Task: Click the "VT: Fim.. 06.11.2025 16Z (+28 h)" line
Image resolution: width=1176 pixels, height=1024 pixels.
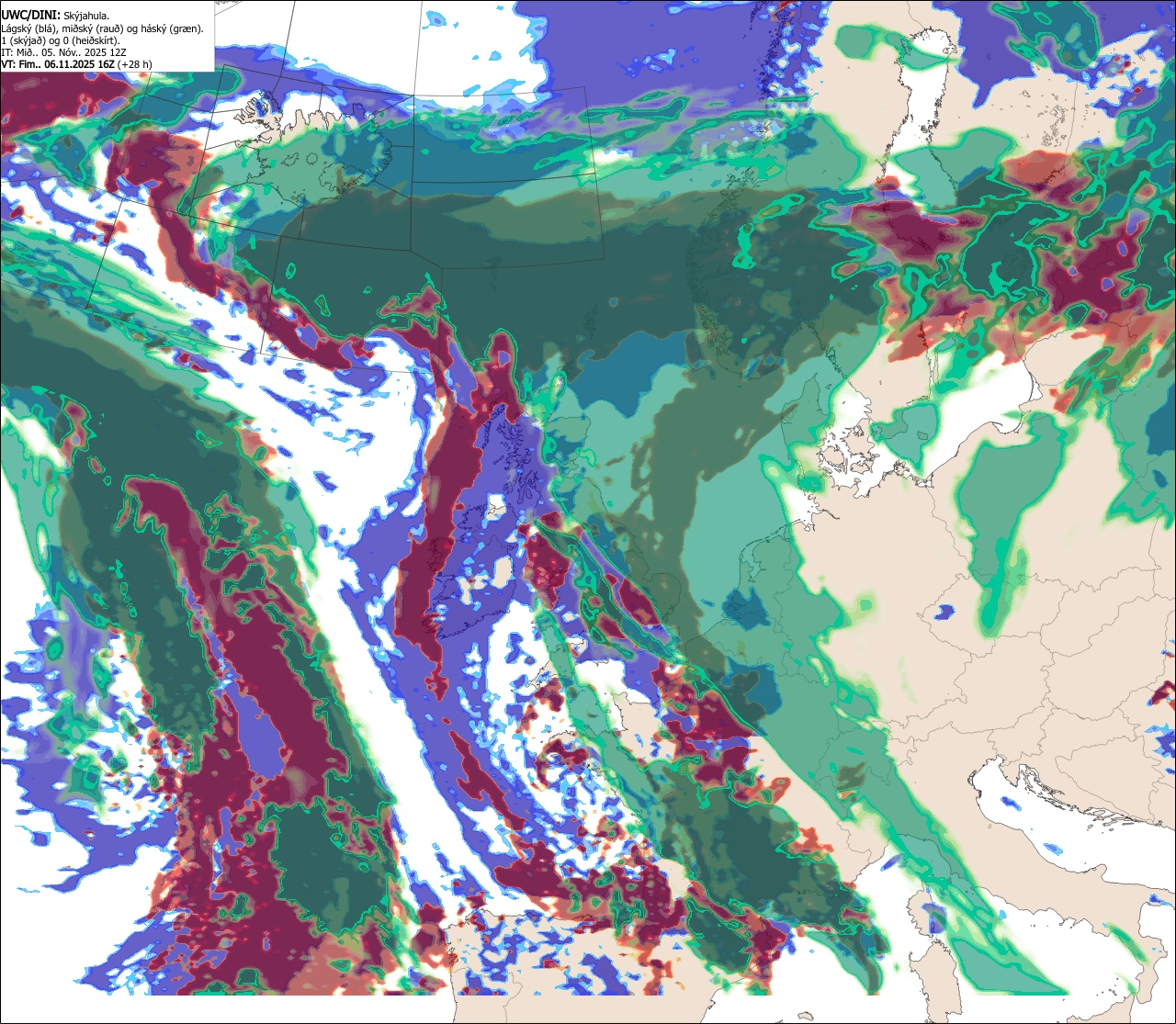Action: (x=77, y=64)
